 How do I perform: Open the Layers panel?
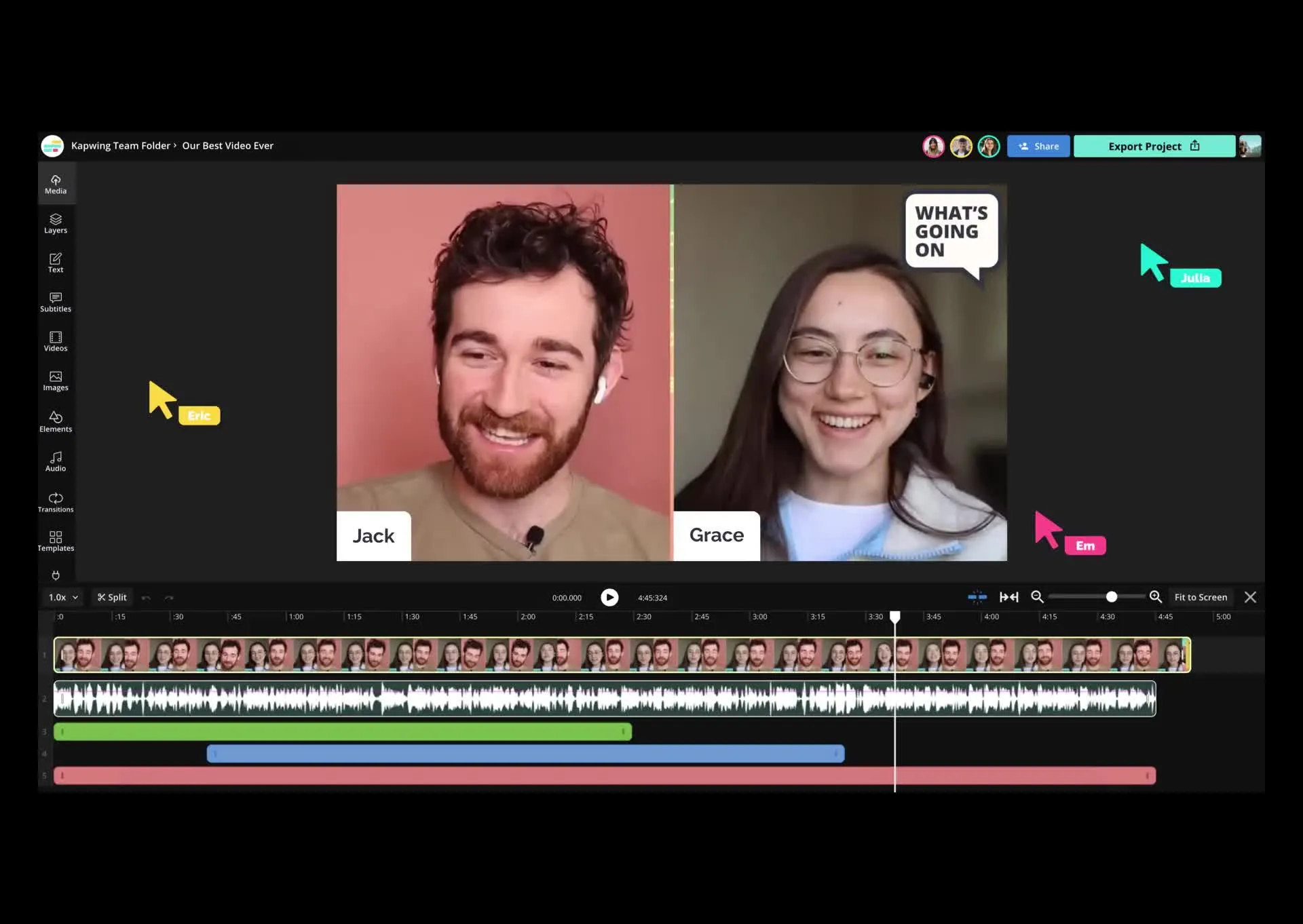56,223
